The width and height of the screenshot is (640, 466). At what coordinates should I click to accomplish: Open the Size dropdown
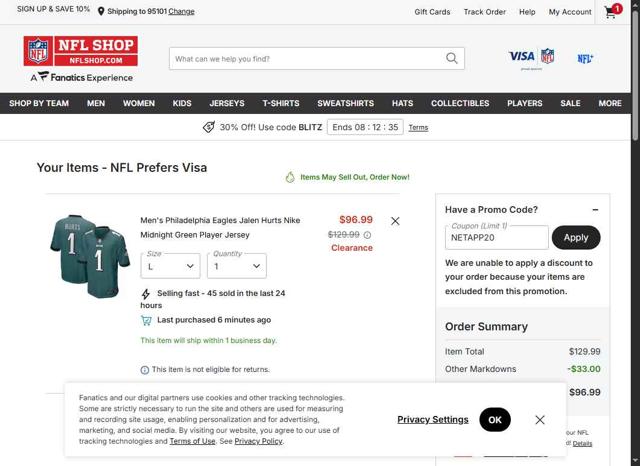tap(172, 265)
